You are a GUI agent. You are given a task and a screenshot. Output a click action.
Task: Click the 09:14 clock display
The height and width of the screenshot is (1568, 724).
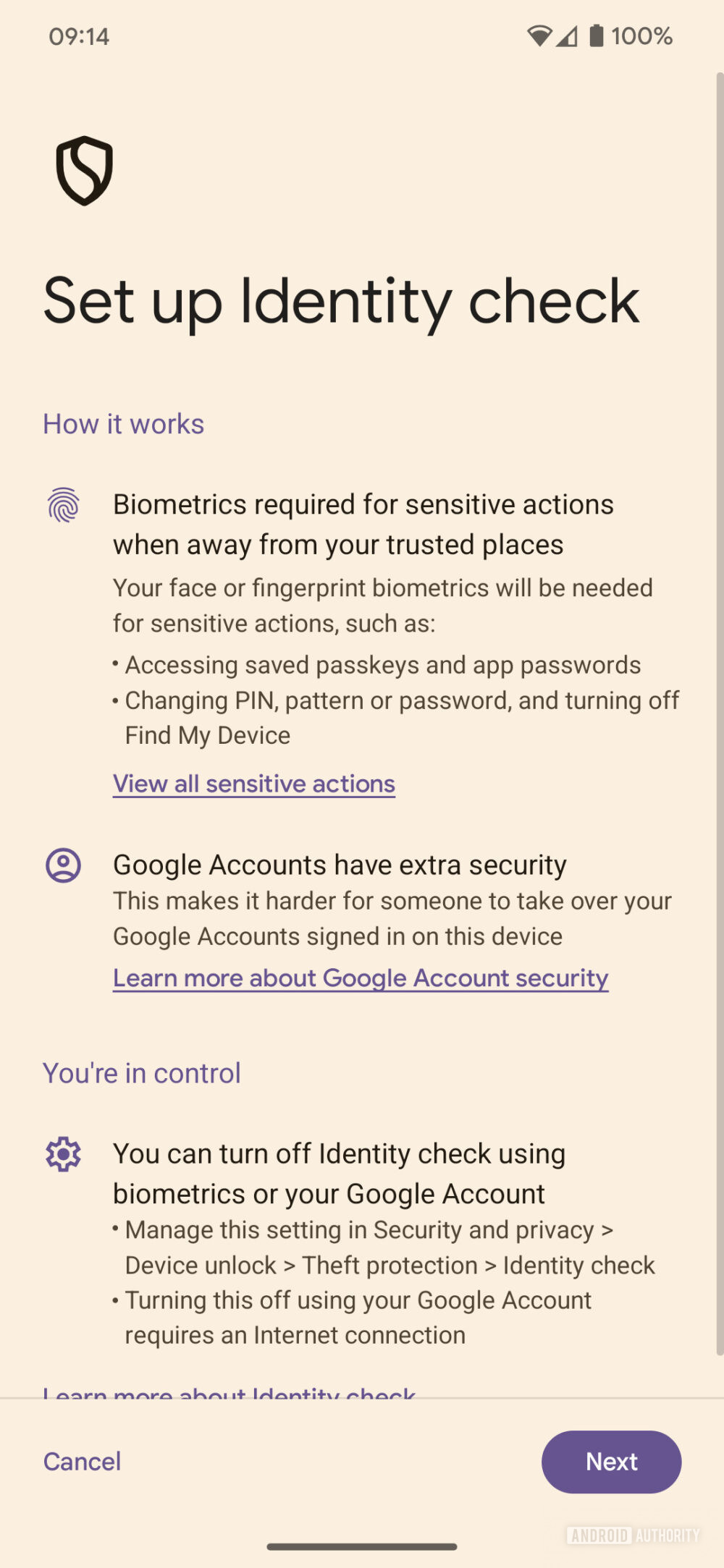[78, 36]
